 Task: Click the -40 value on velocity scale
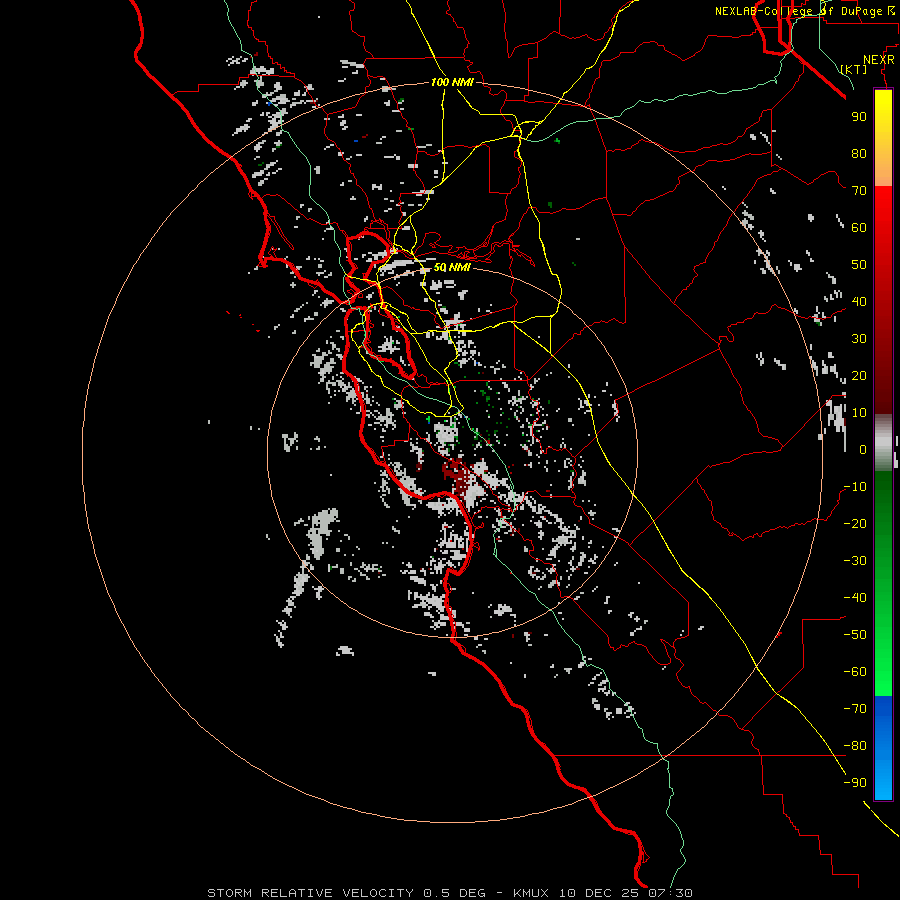point(855,598)
